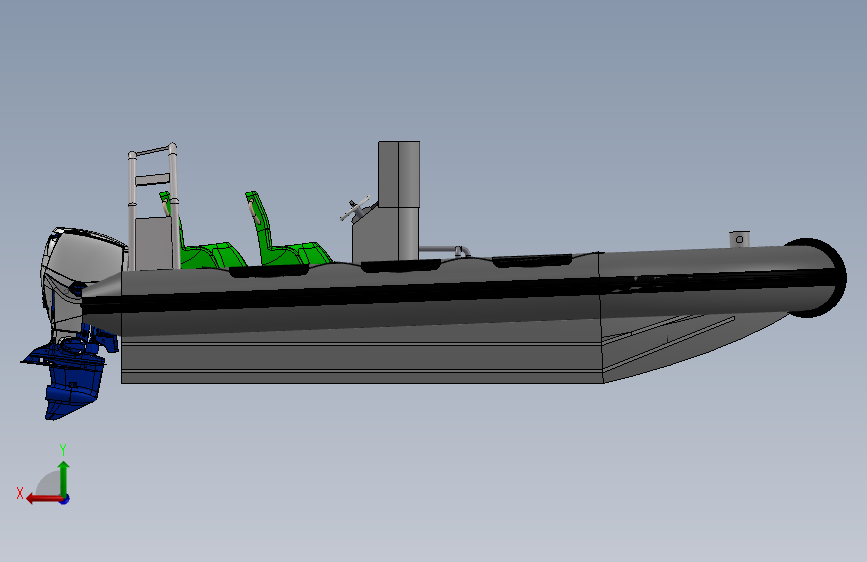Pick the steering wheel on the console
This screenshot has height=562, width=867.
click(x=354, y=208)
